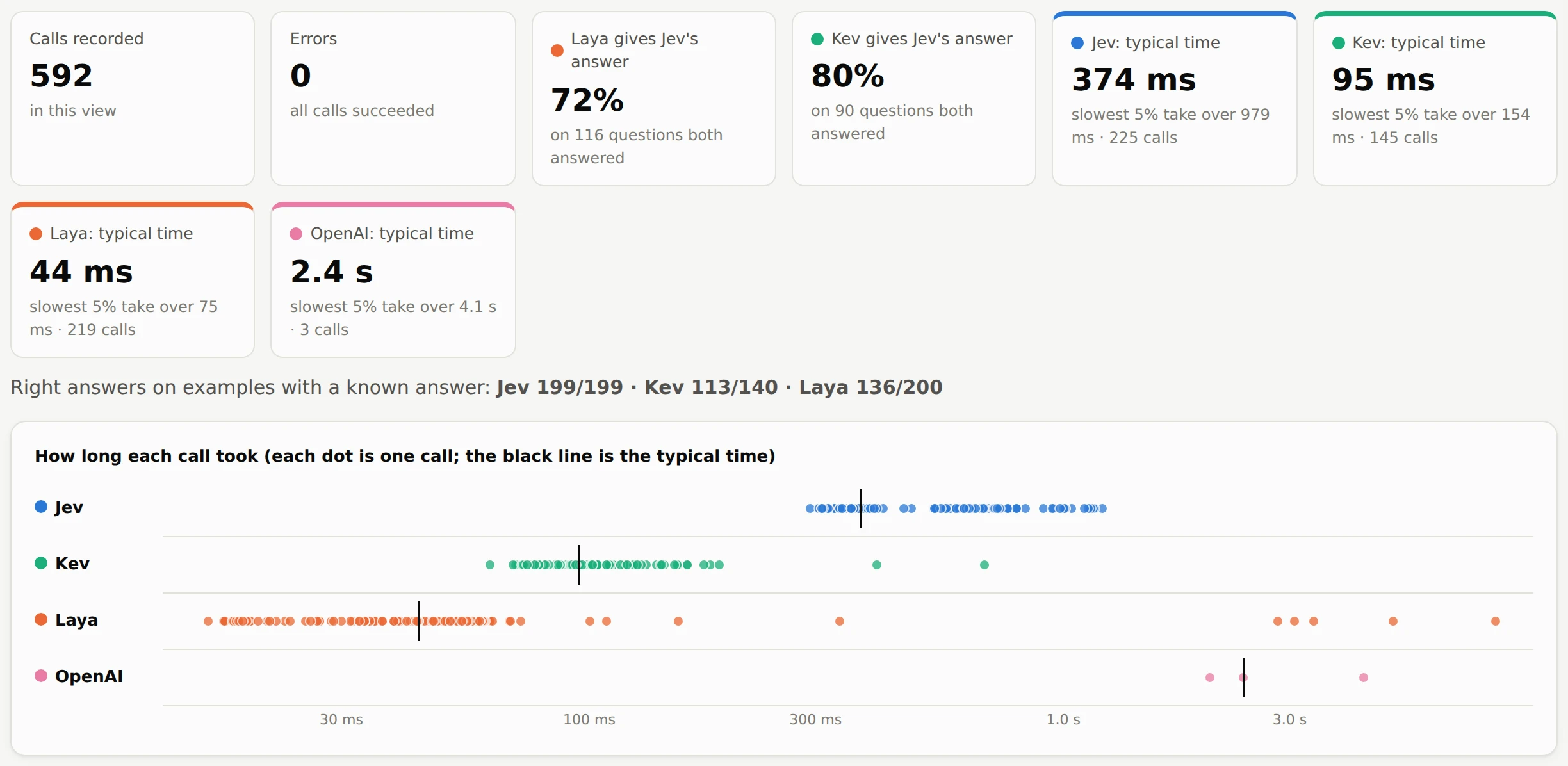Viewport: 1568px width, 766px height.
Task: Click the rightmost orange Laya call dot
Action: point(1496,621)
